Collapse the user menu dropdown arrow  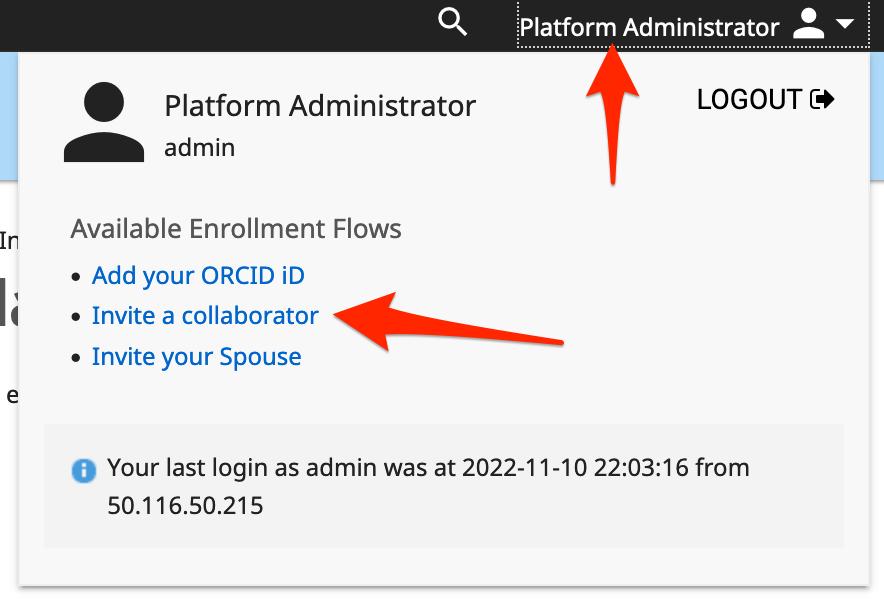click(845, 24)
